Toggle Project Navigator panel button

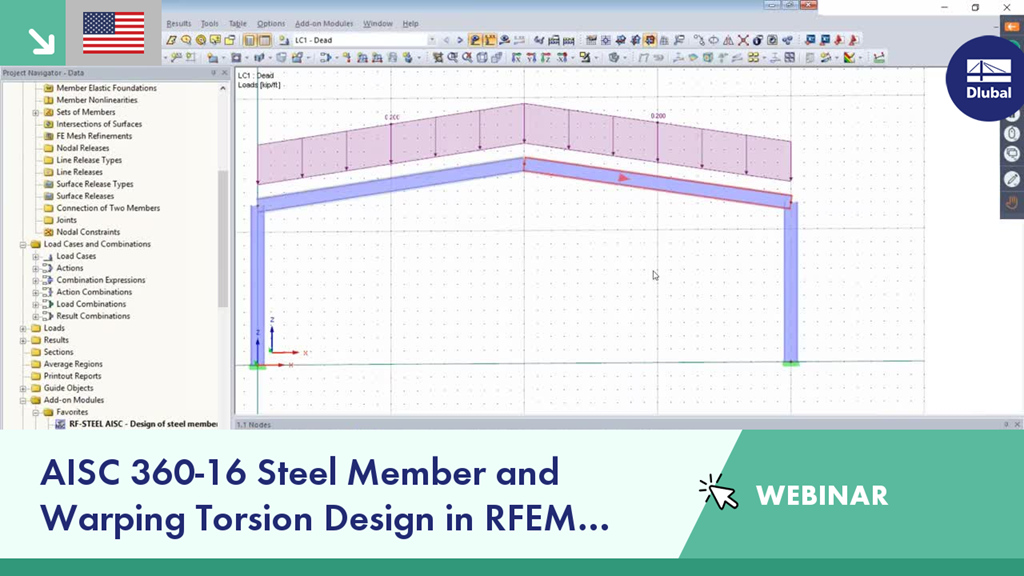coord(249,40)
